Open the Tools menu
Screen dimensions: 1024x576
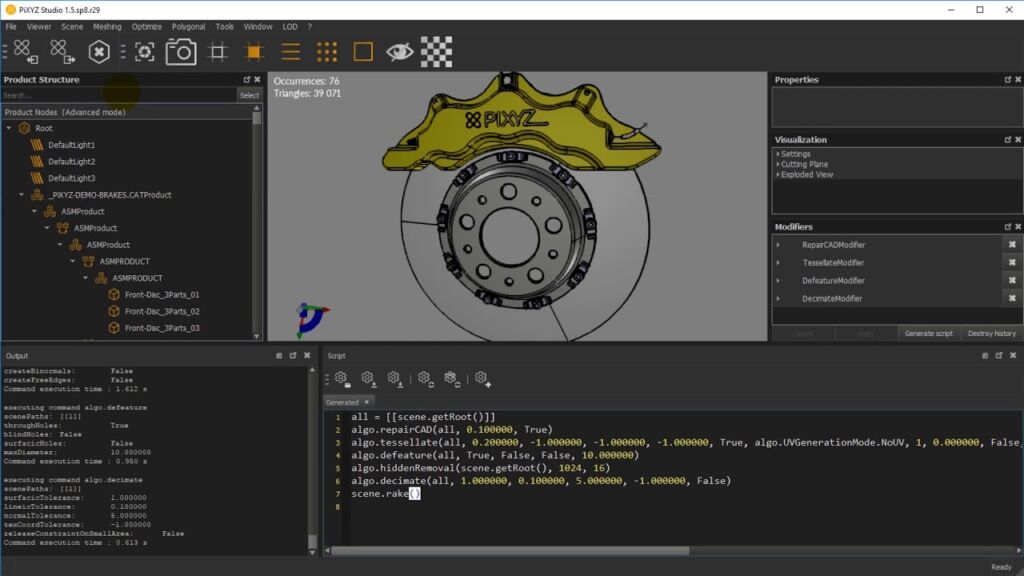(224, 27)
